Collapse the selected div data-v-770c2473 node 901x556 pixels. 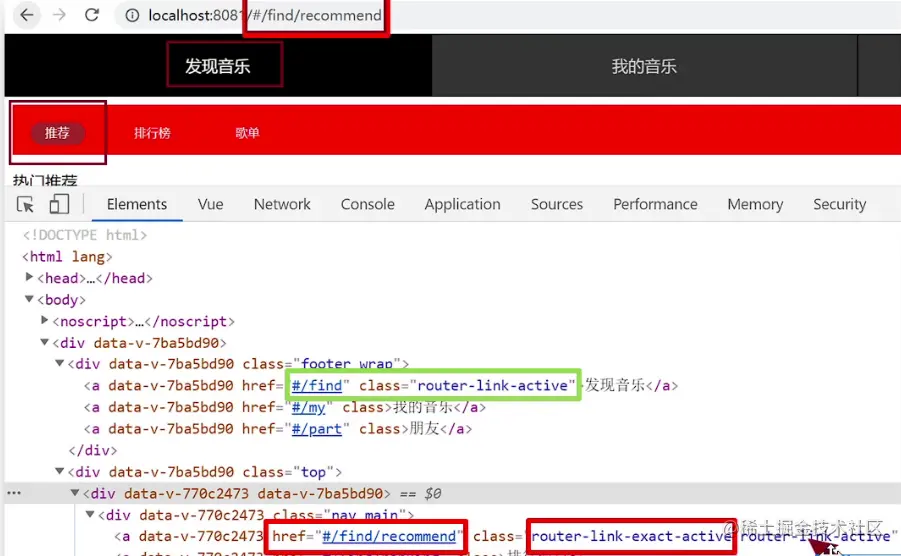[x=75, y=493]
